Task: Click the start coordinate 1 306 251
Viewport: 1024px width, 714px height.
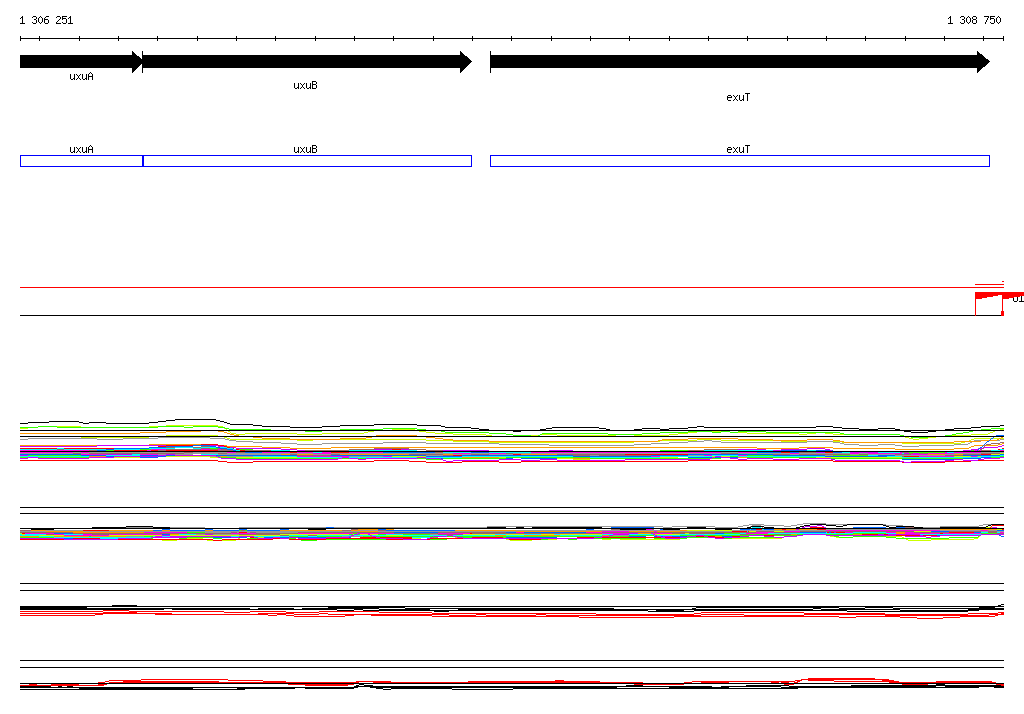Action: point(46,20)
